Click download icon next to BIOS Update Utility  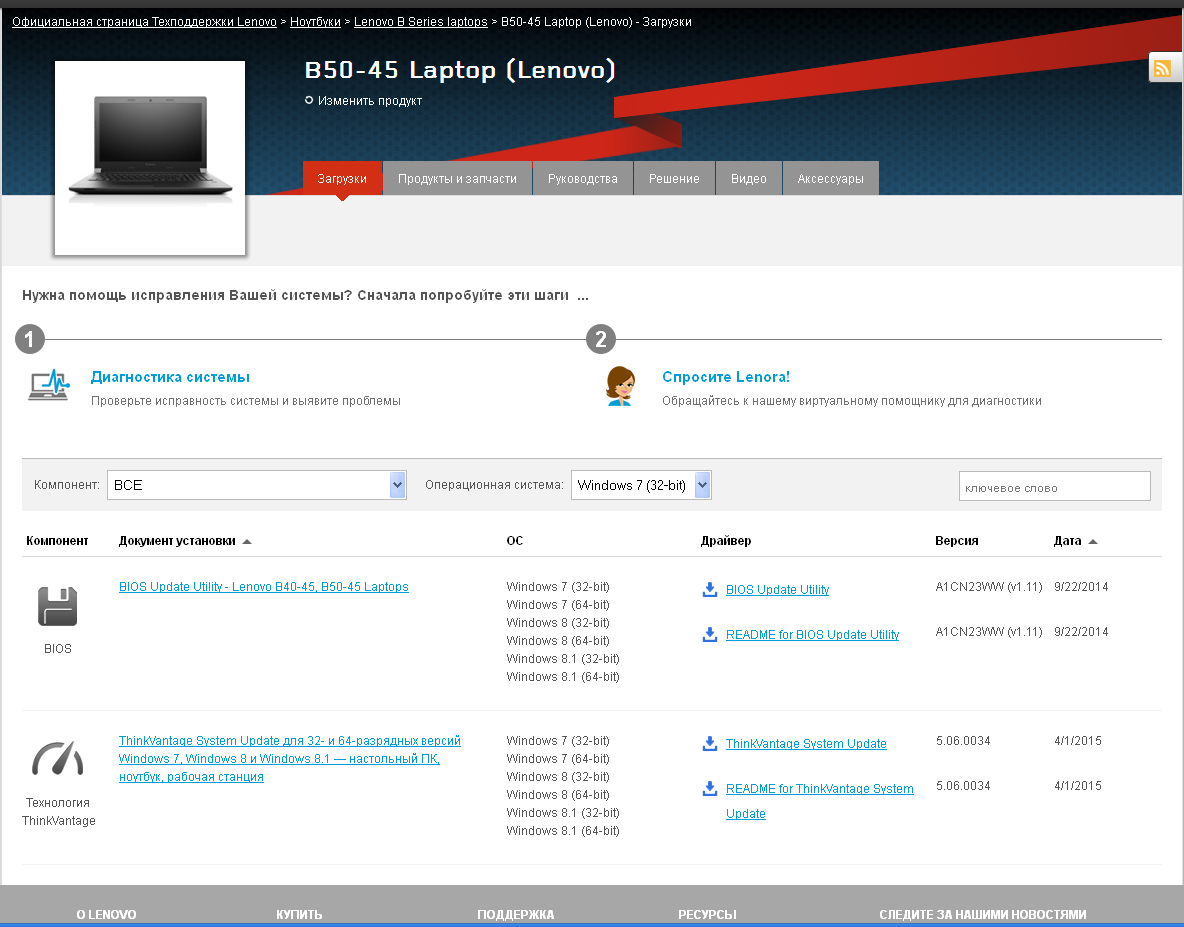click(x=710, y=590)
